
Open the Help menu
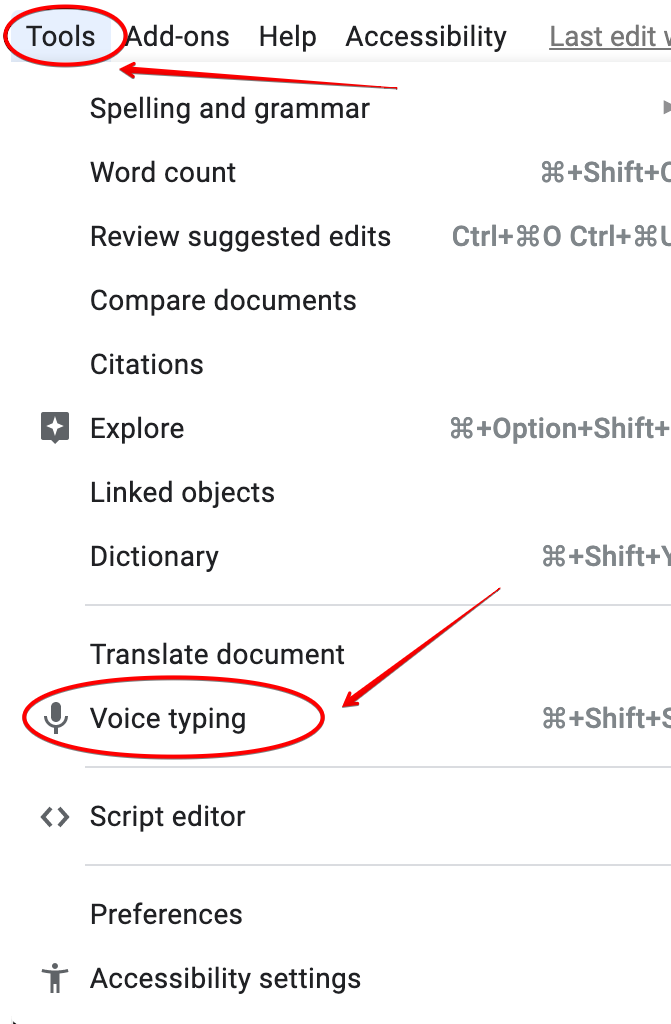point(287,37)
